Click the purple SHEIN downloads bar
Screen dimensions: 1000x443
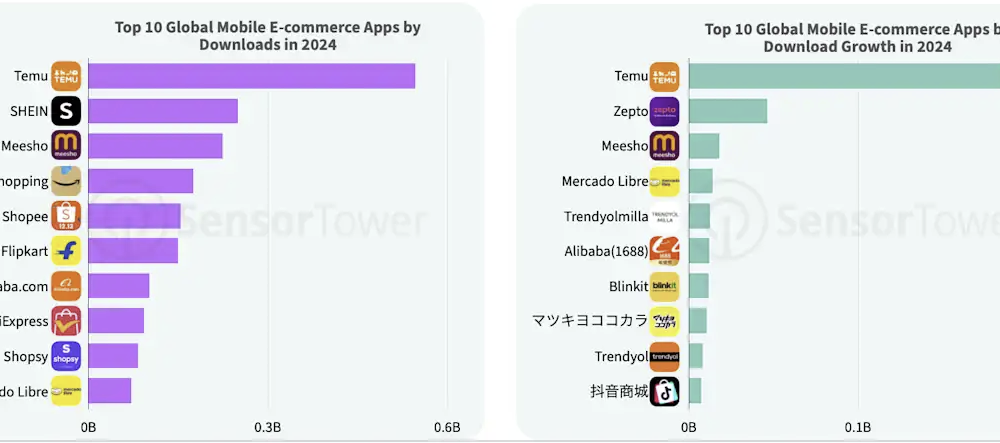pyautogui.click(x=163, y=111)
